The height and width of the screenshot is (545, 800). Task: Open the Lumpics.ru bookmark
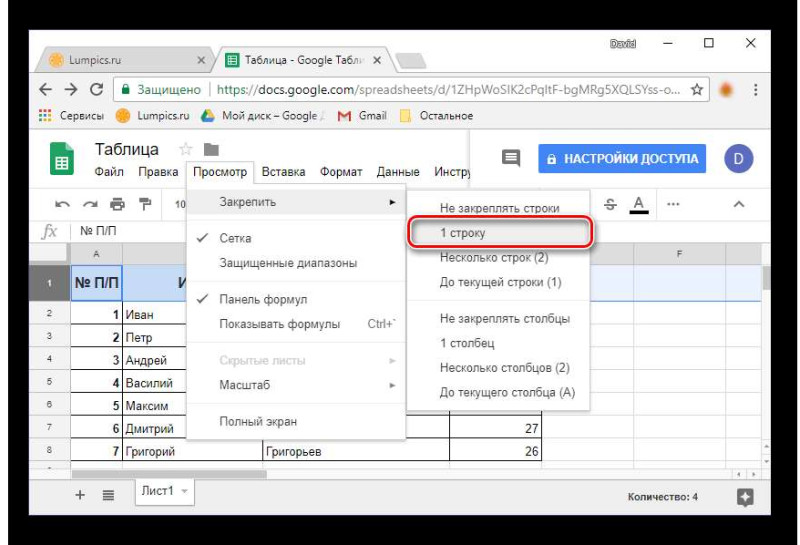[153, 116]
